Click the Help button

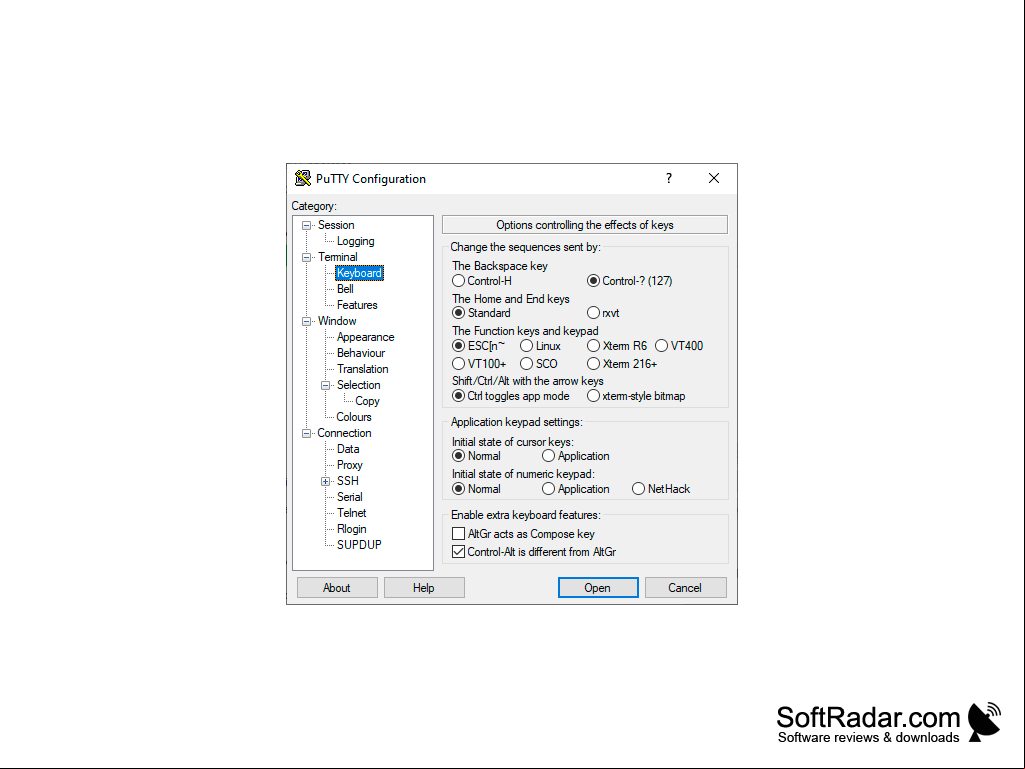pos(424,587)
